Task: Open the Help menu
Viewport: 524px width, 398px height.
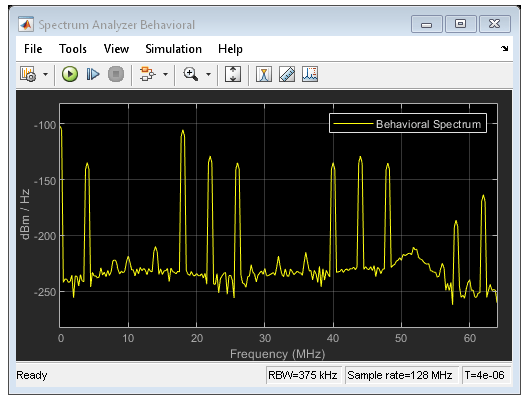Action: point(230,49)
